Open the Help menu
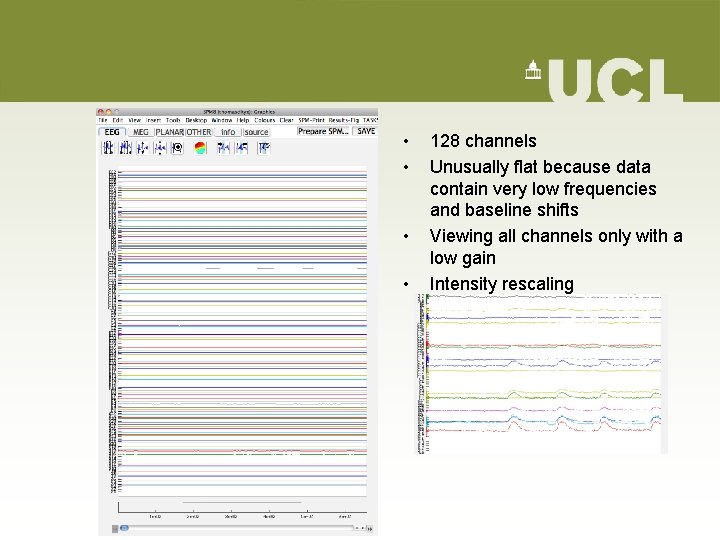Viewport: 720px width, 540px height. point(243,120)
